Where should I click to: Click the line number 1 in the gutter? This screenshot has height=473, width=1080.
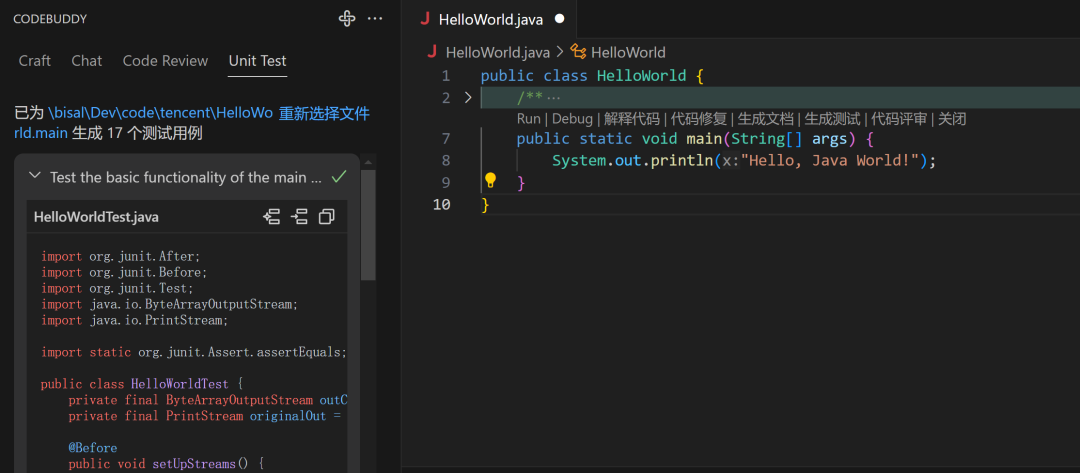pyautogui.click(x=446, y=75)
